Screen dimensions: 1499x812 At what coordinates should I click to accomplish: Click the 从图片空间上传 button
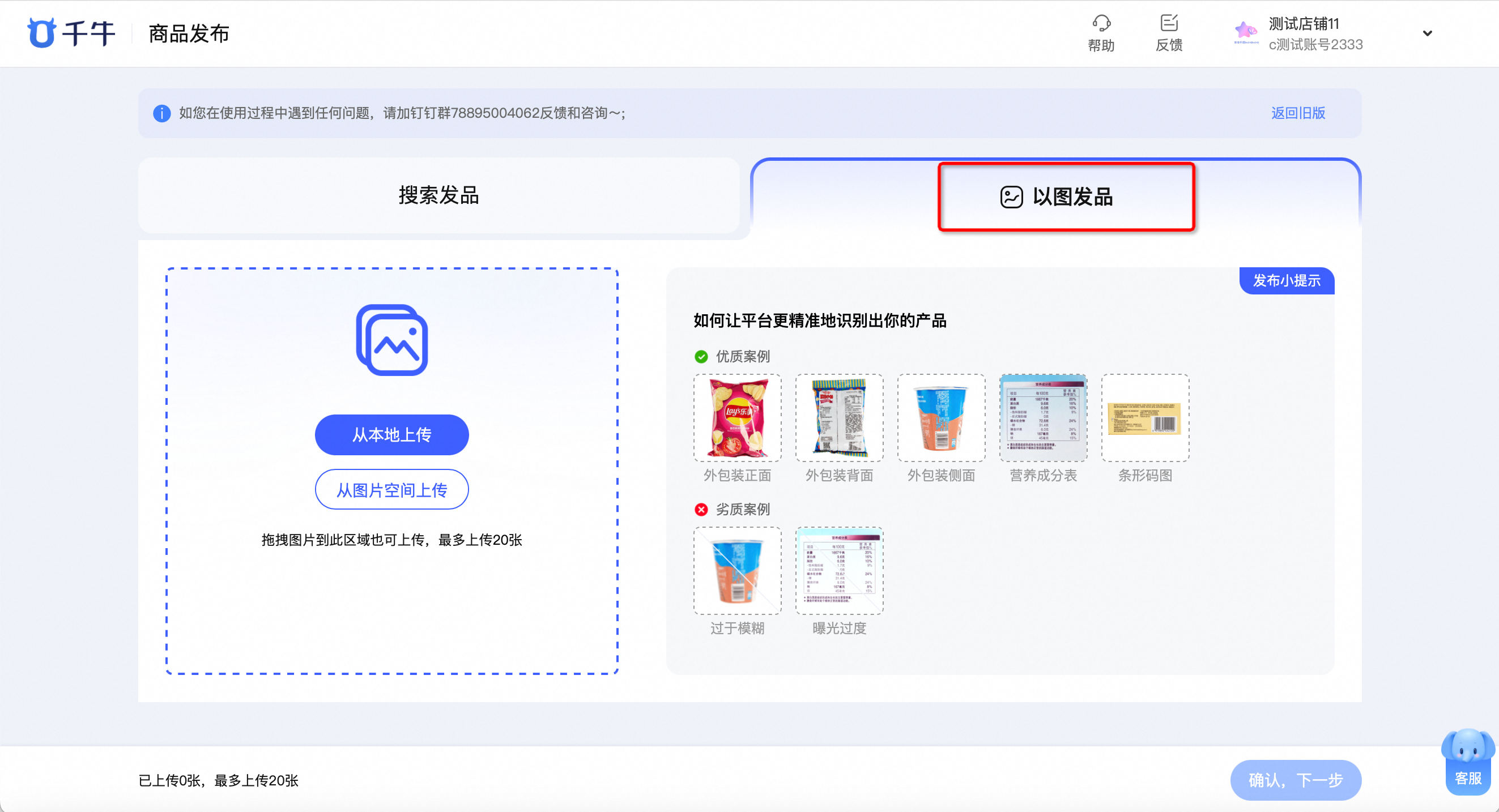pos(391,490)
